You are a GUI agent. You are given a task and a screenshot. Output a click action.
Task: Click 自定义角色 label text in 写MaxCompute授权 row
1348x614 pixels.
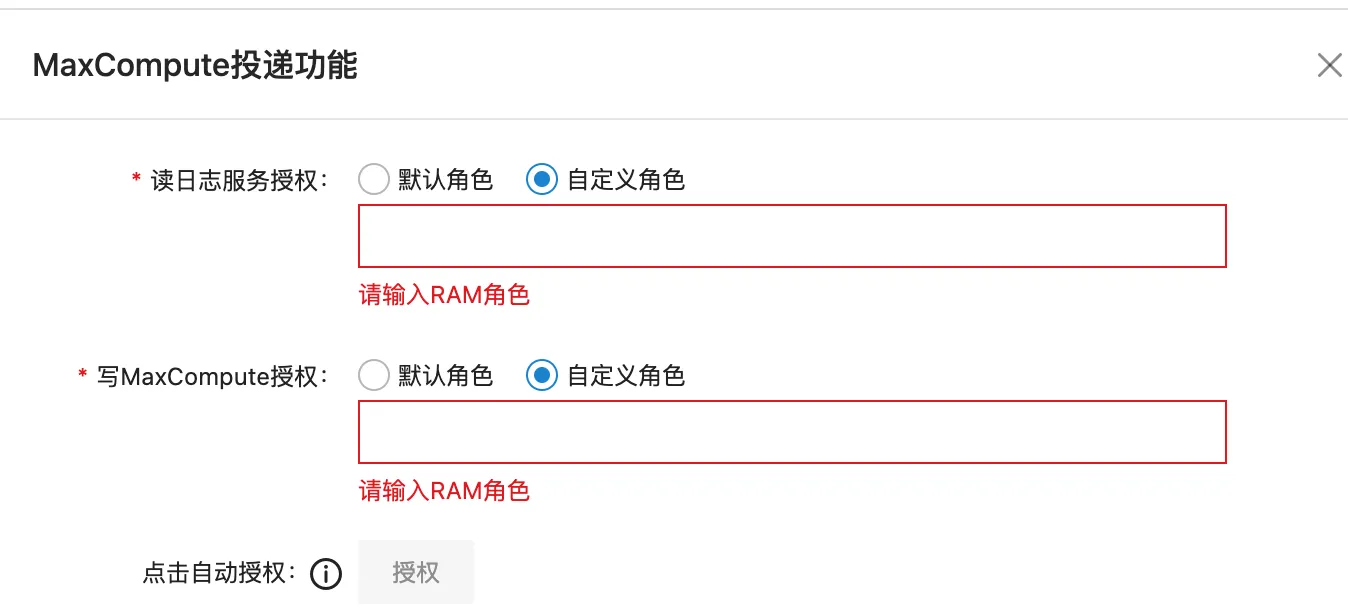[625, 376]
